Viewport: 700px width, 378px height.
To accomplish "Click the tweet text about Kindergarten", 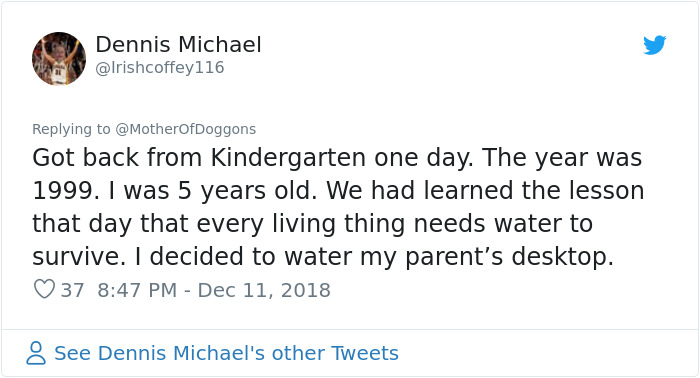I will (338, 207).
